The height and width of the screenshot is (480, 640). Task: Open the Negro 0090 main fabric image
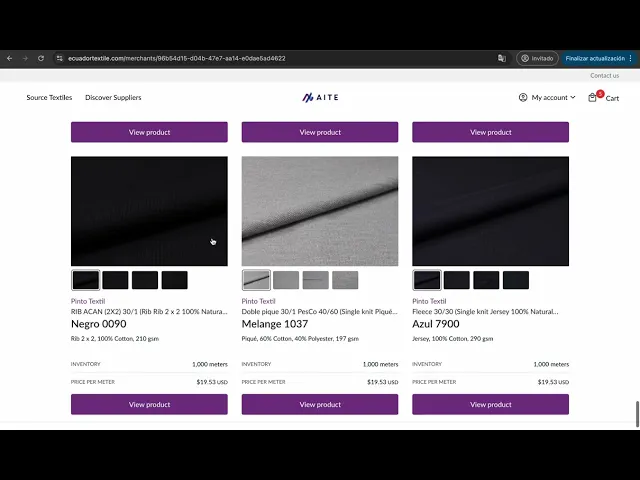[x=149, y=211]
